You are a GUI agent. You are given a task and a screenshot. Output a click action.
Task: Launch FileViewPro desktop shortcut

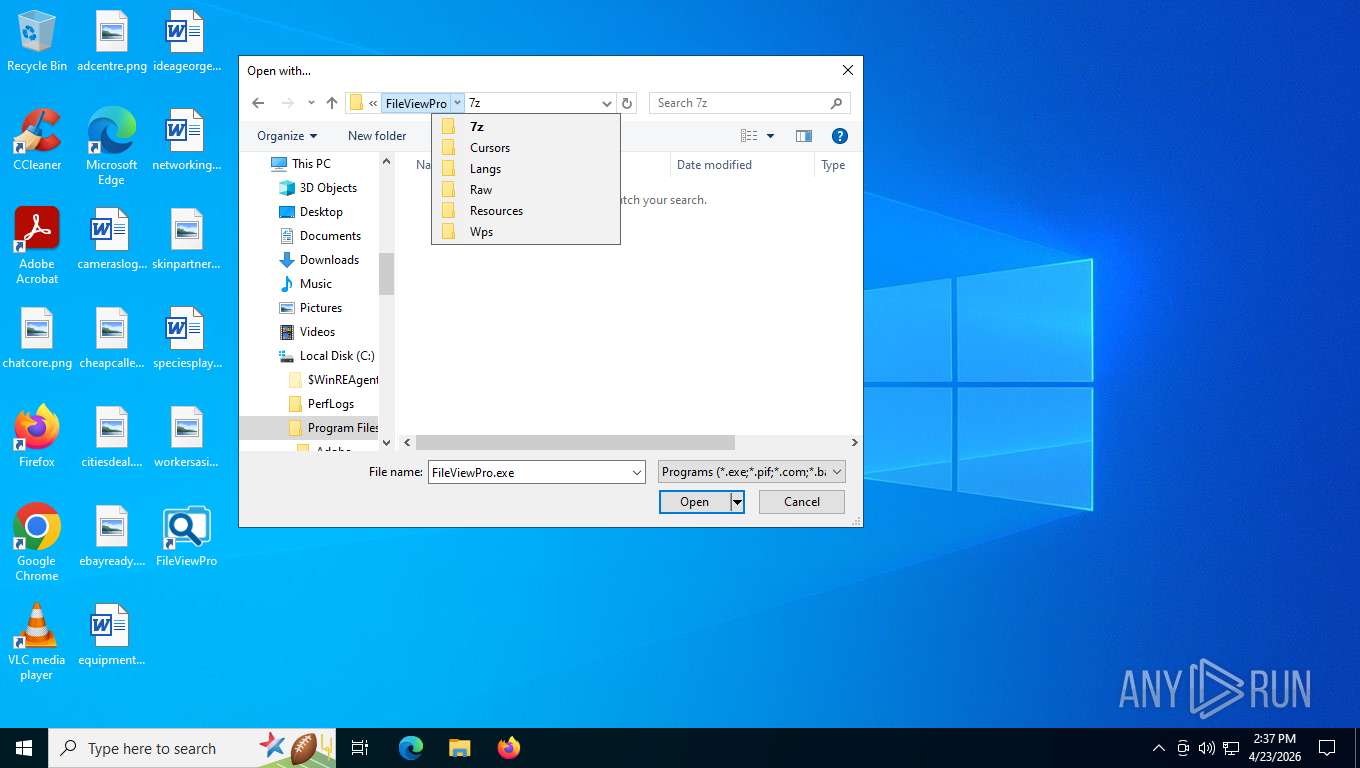pyautogui.click(x=187, y=536)
